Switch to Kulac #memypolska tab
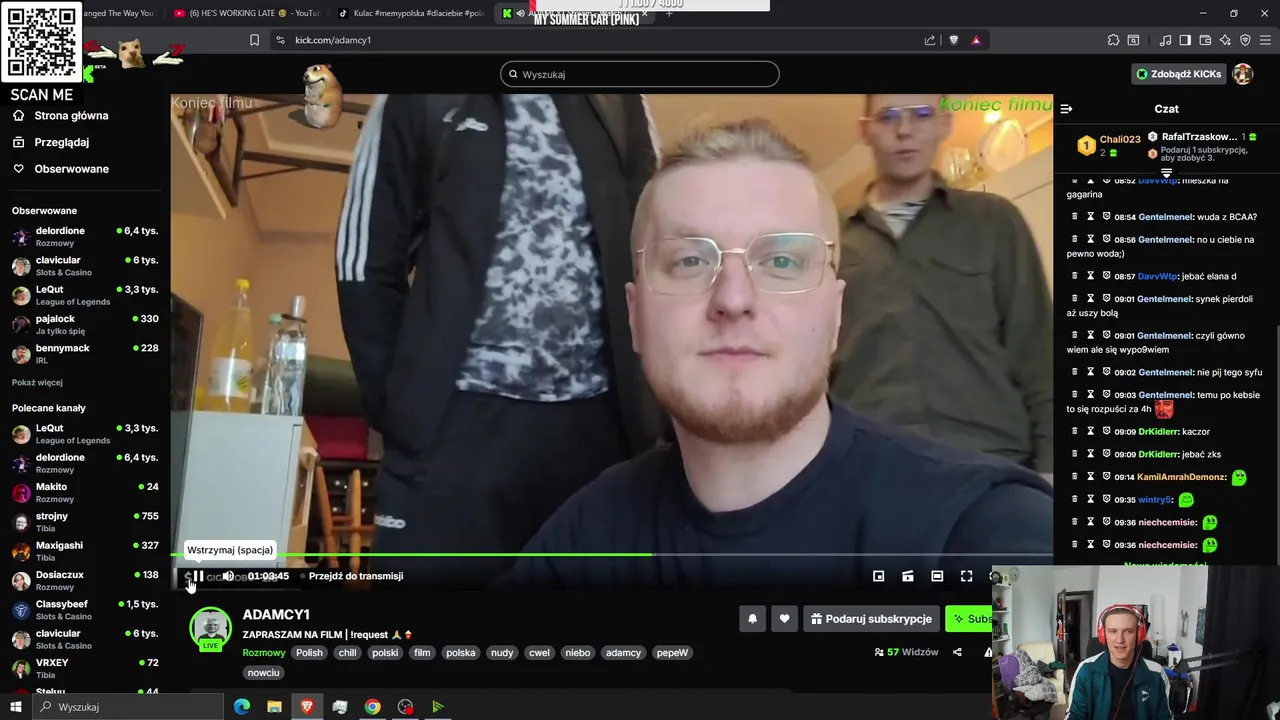Image resolution: width=1280 pixels, height=720 pixels. [412, 13]
